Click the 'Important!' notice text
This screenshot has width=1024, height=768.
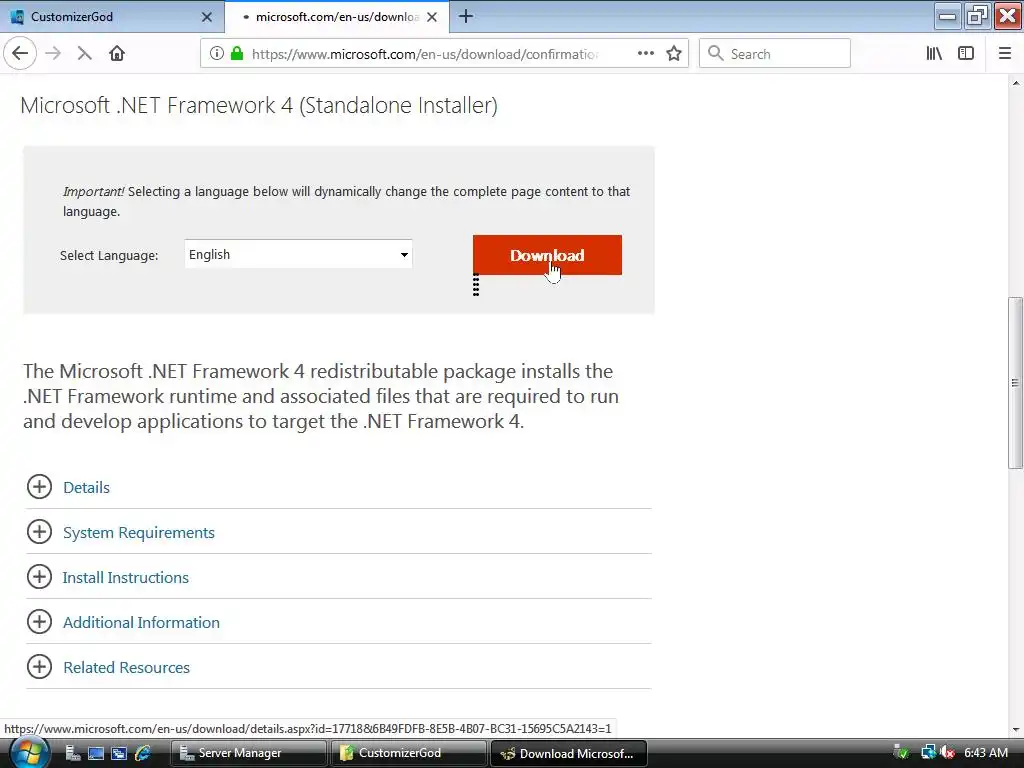pyautogui.click(x=93, y=191)
